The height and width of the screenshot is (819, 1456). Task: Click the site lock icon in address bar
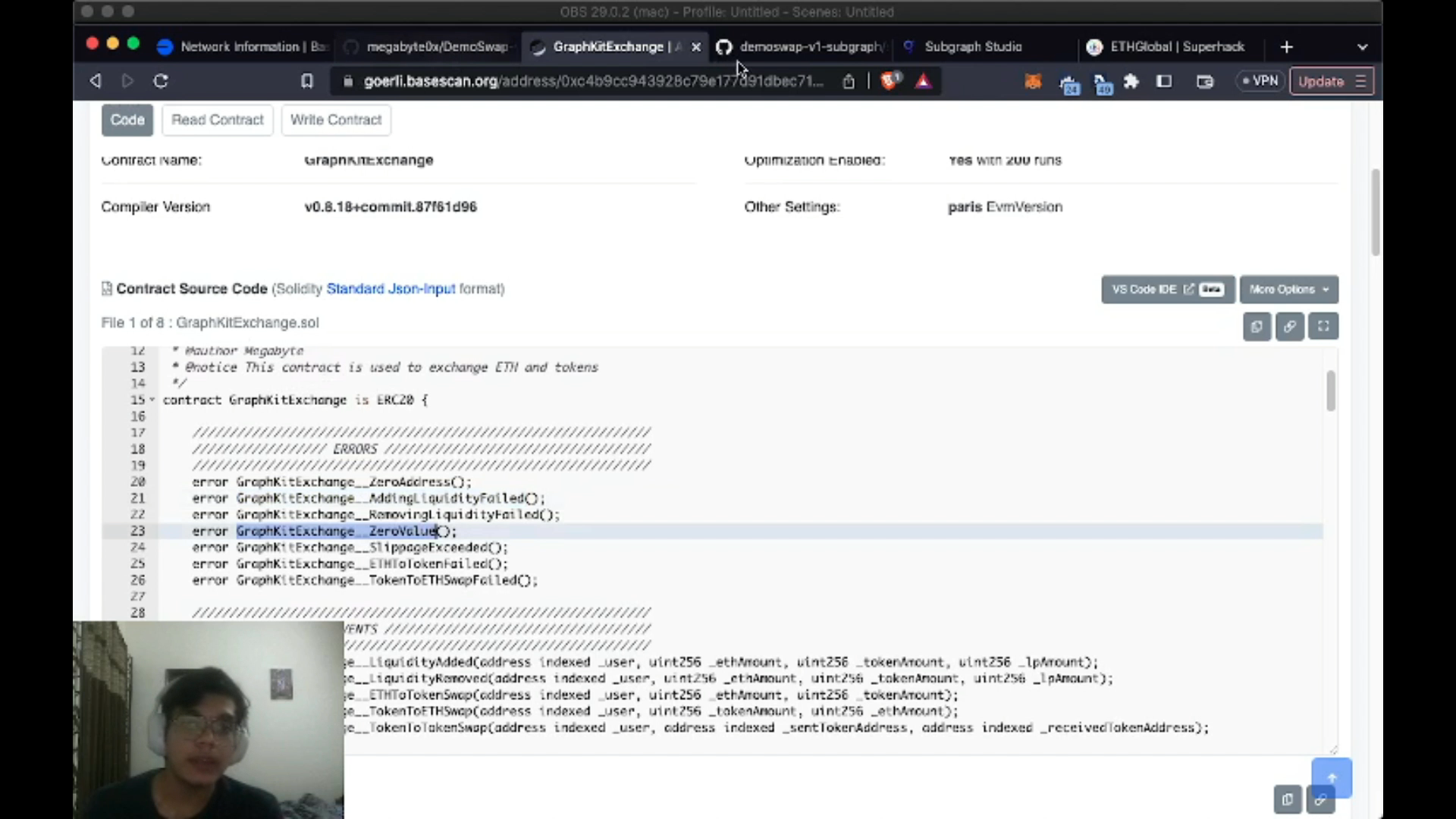click(x=348, y=81)
